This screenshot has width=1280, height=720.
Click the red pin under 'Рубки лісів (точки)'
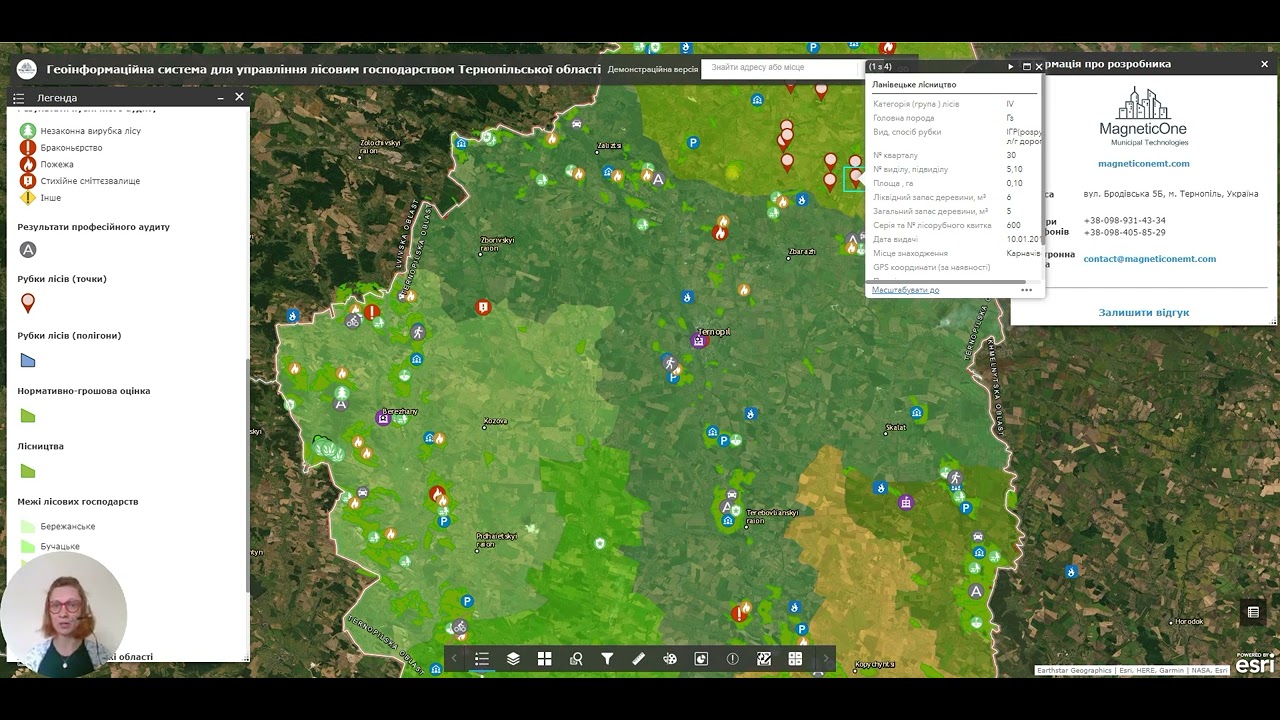[28, 303]
